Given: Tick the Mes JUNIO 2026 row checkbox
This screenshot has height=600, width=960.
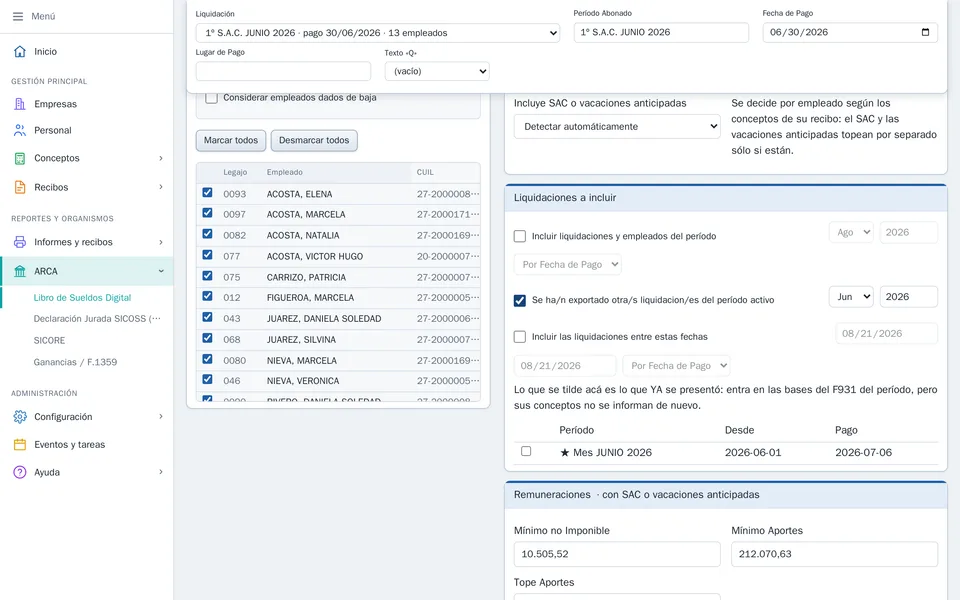Looking at the screenshot, I should tap(526, 451).
